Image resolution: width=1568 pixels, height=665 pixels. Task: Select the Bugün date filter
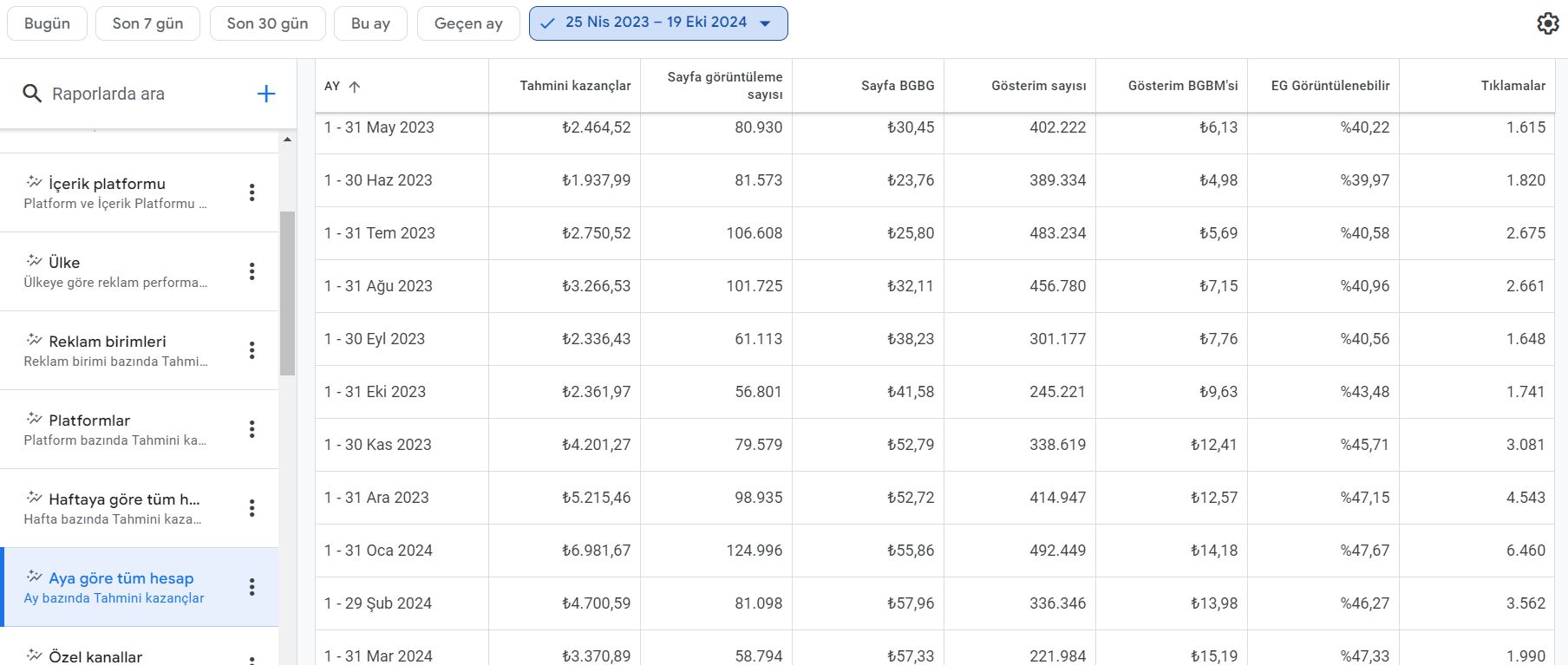[47, 23]
